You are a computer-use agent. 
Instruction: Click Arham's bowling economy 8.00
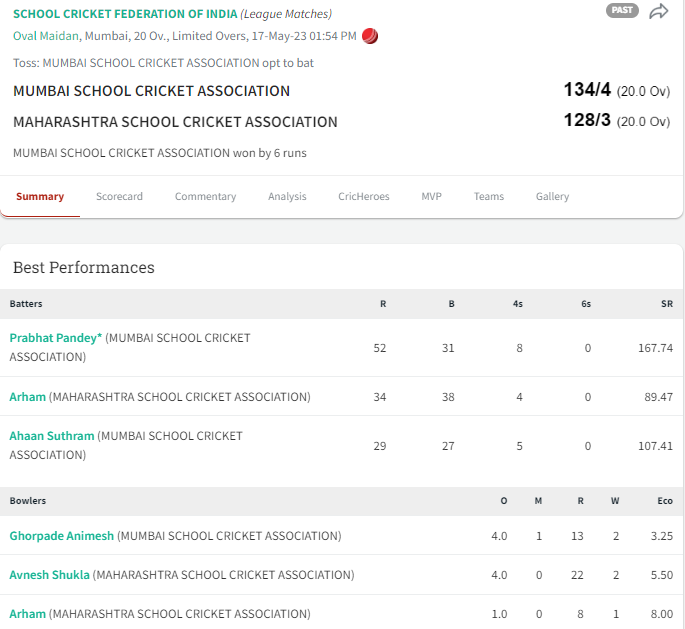(661, 614)
